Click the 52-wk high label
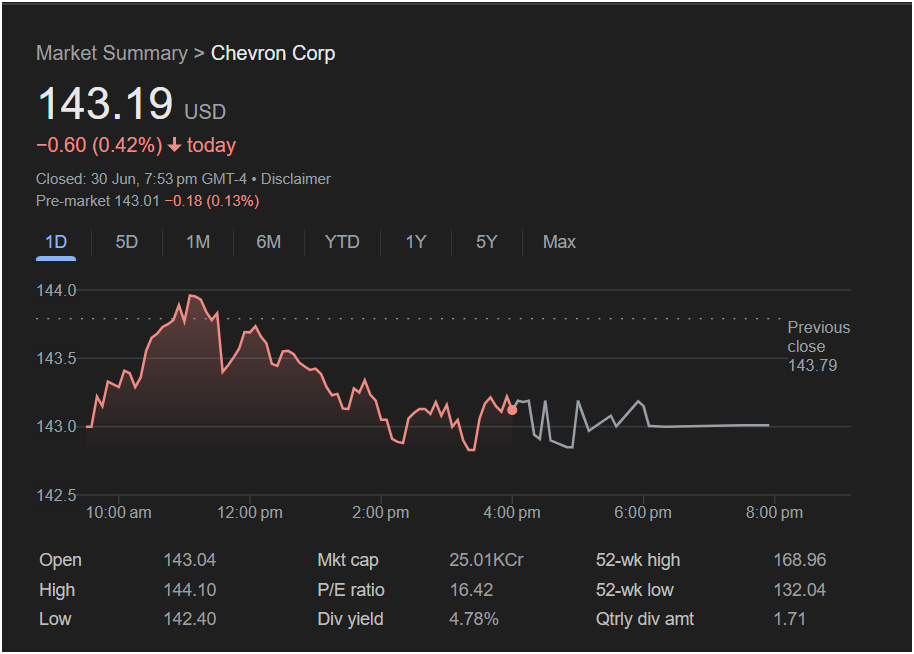This screenshot has width=914, height=654. pos(638,560)
